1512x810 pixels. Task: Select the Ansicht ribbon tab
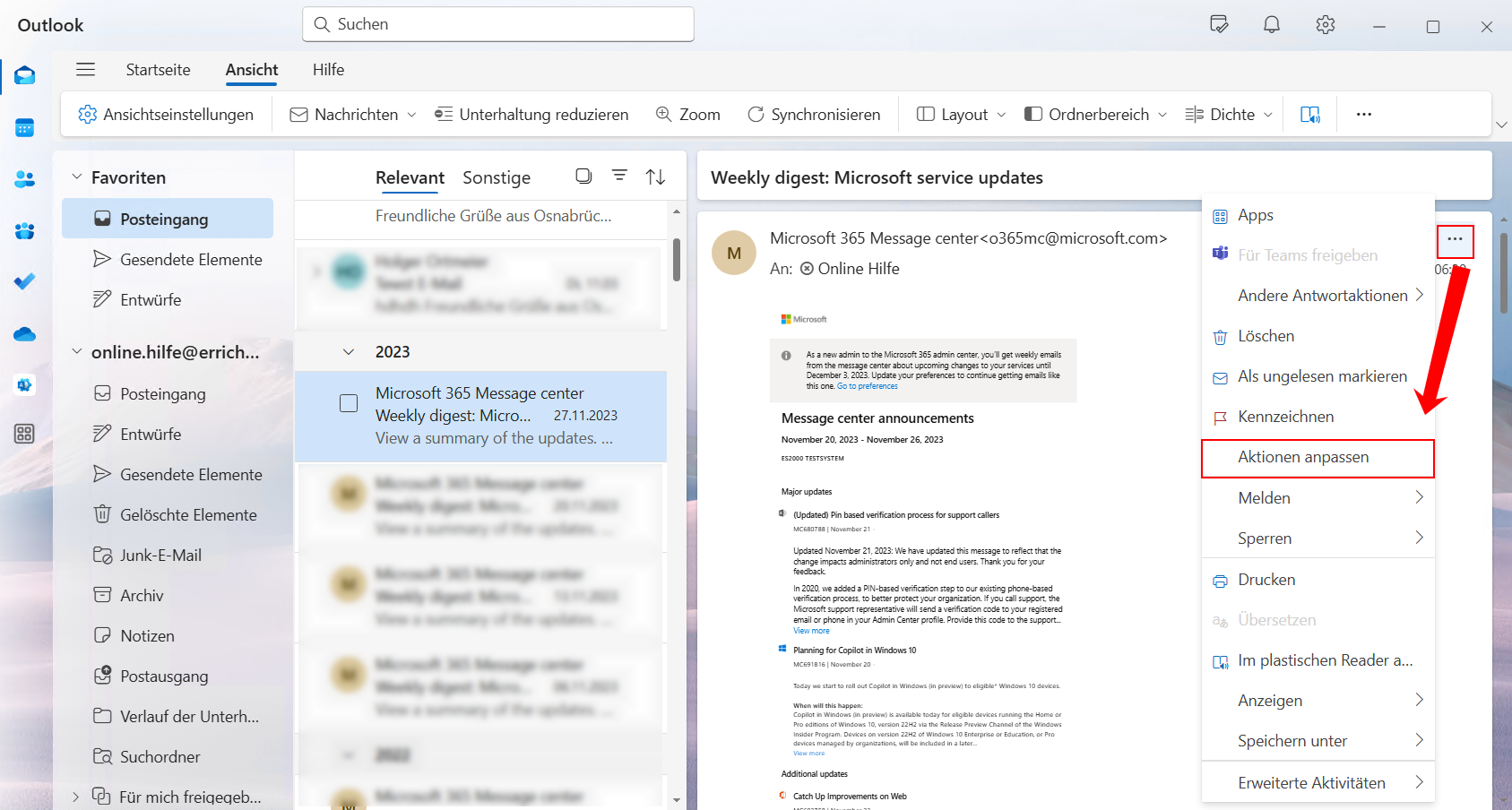[252, 70]
